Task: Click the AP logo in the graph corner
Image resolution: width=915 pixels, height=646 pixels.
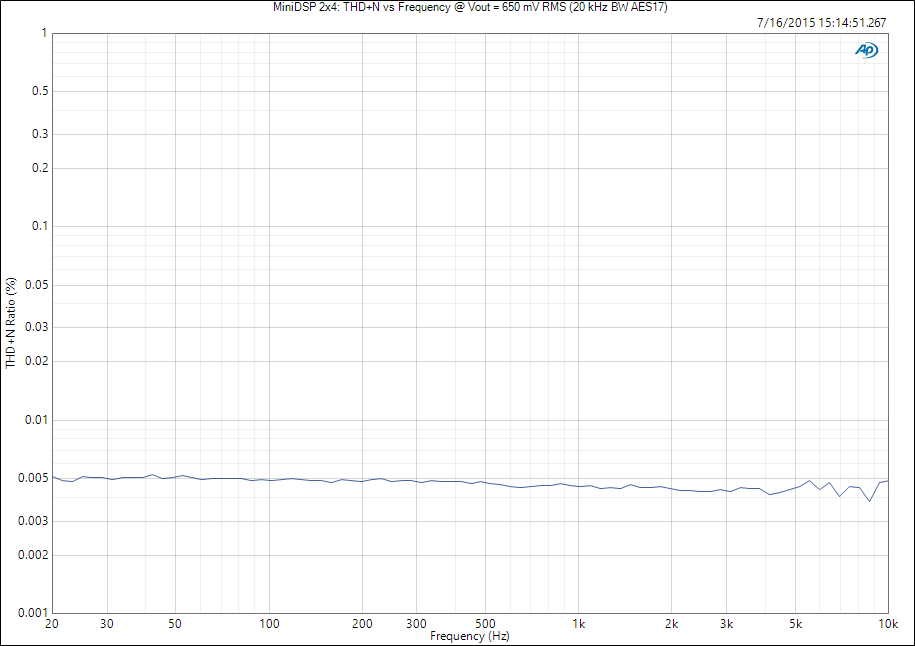Action: click(x=867, y=51)
